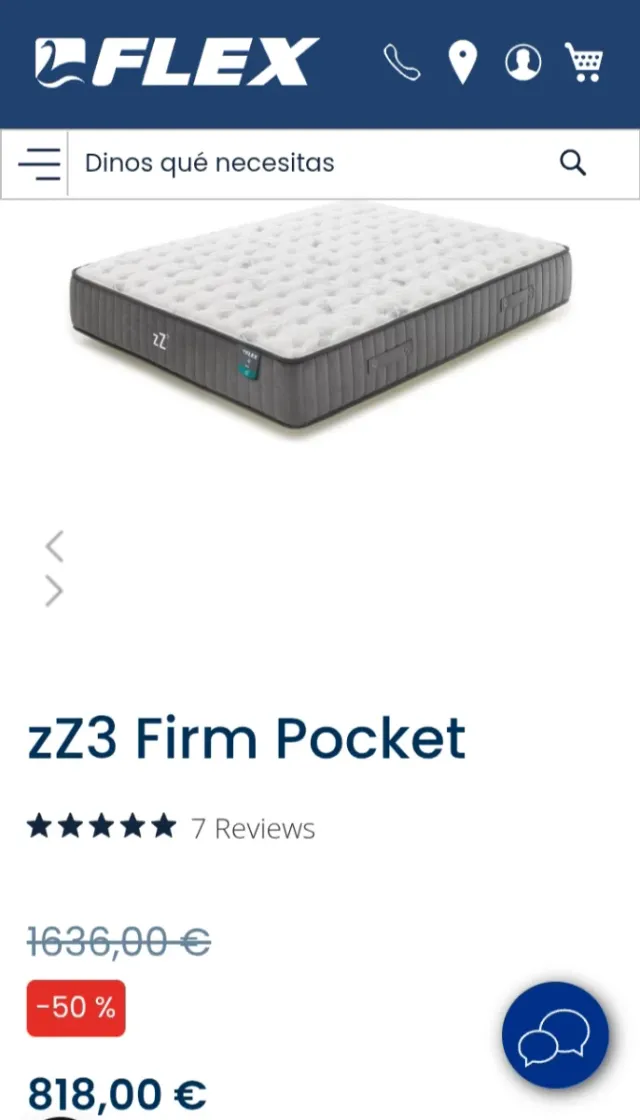Open the mattress product photo
Viewport: 640px width, 1120px height.
[x=321, y=314]
